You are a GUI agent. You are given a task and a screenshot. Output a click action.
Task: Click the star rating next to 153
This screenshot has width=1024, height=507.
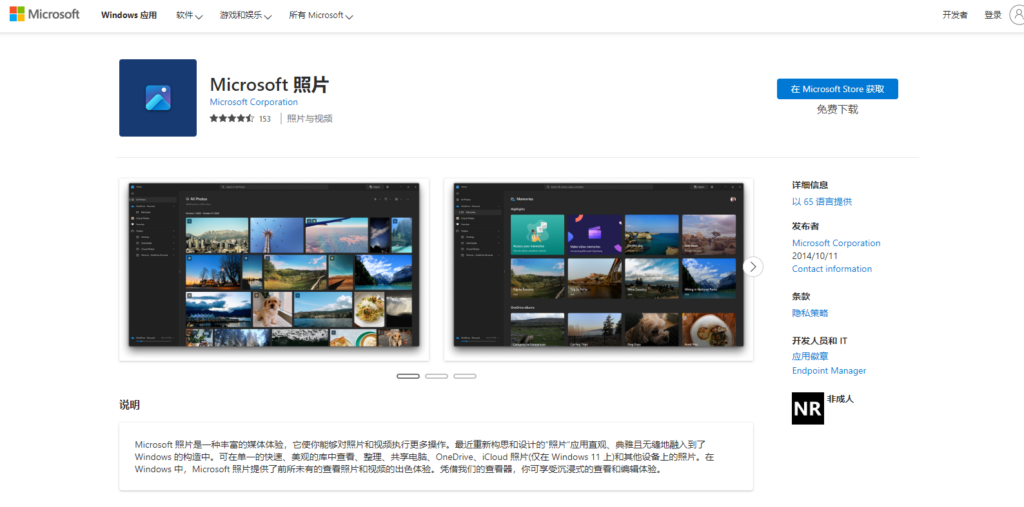coord(231,119)
